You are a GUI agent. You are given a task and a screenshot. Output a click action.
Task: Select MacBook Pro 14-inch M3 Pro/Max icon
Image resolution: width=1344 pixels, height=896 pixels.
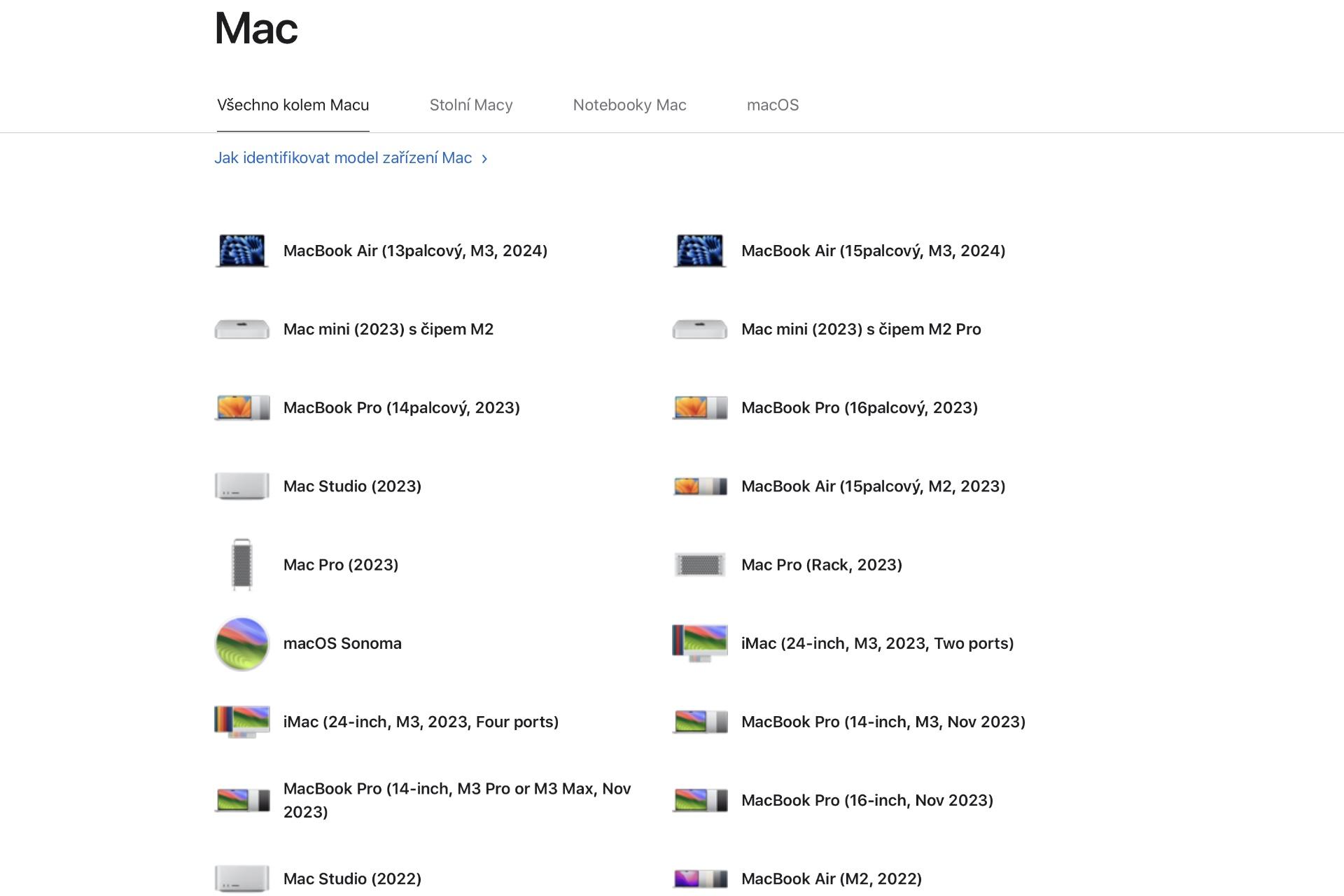click(x=241, y=800)
